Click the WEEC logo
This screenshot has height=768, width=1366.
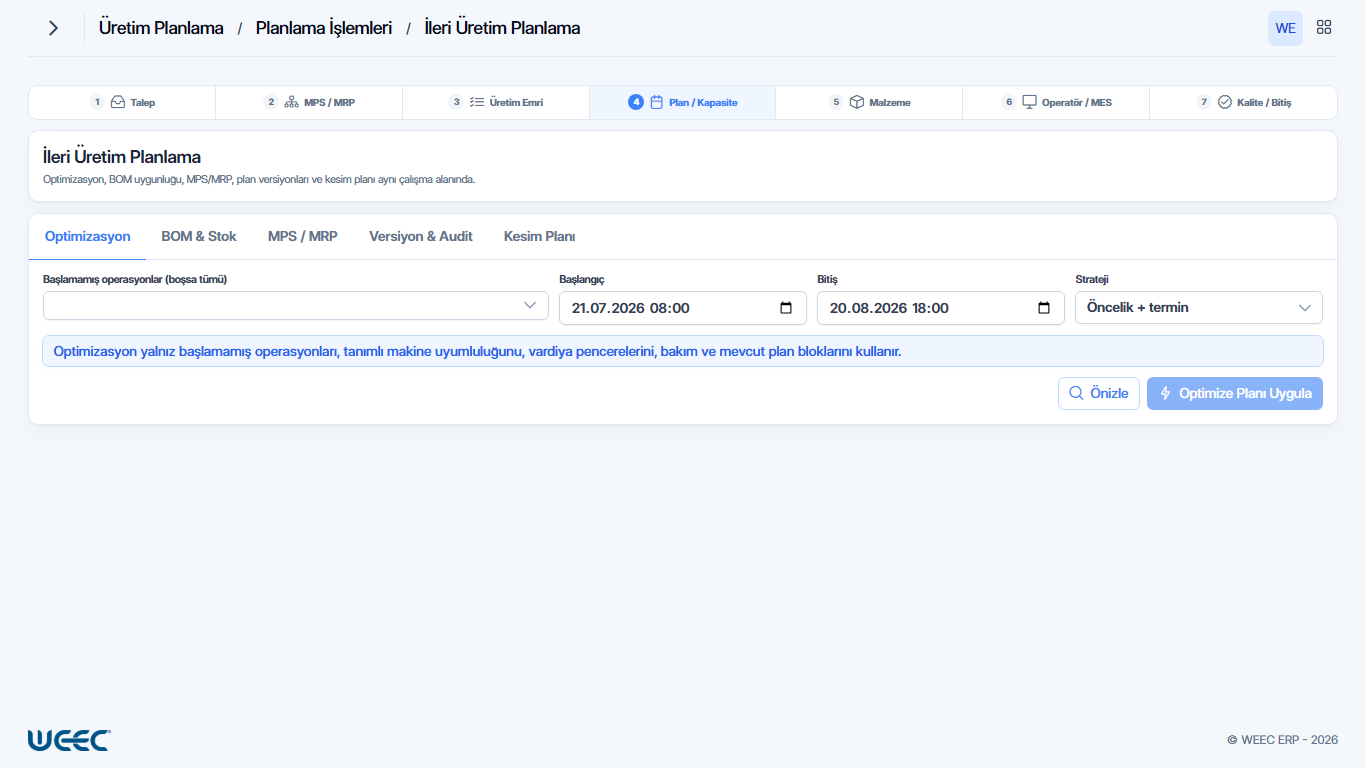tap(69, 740)
